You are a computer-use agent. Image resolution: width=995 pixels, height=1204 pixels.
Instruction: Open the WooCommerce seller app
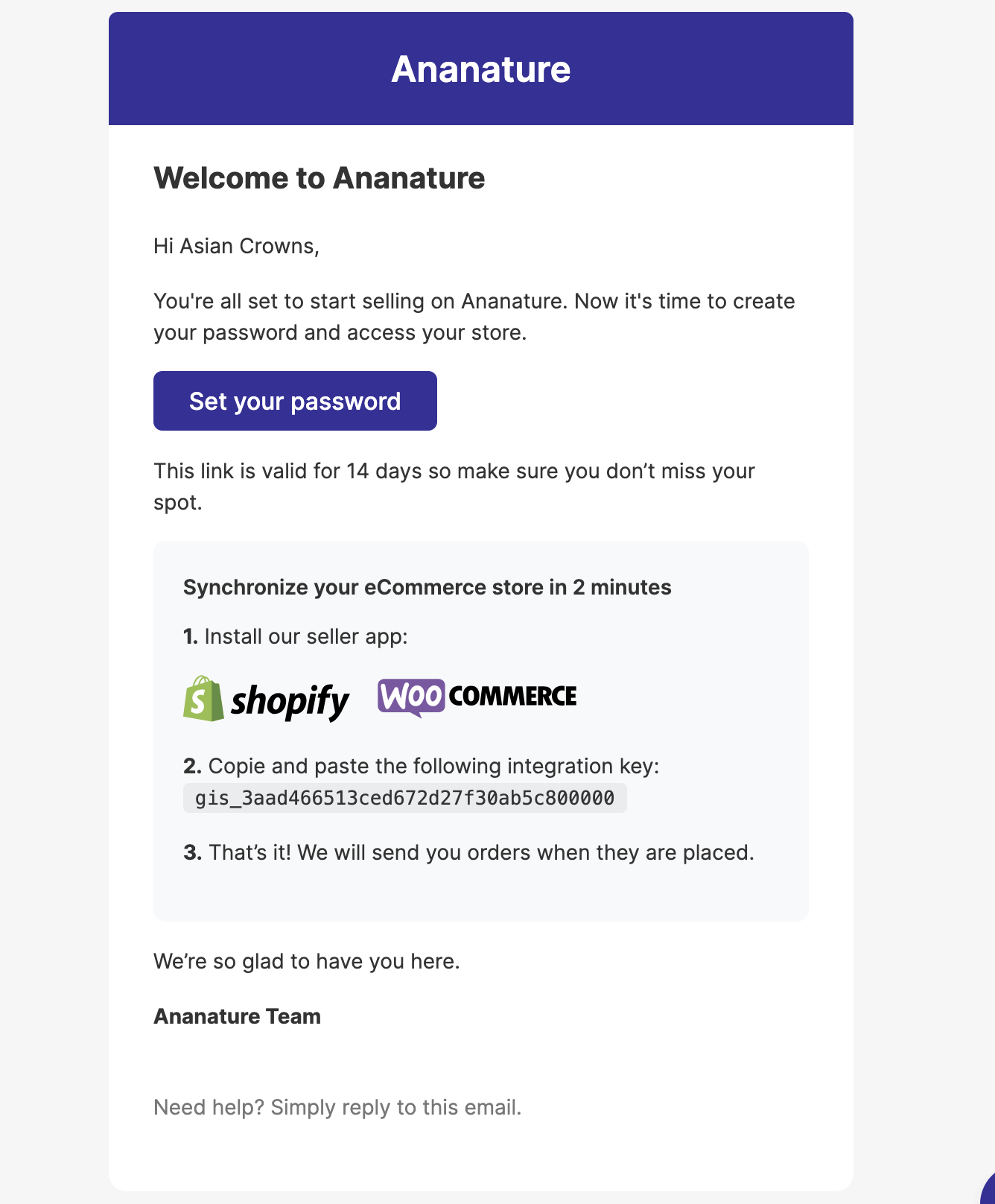tap(477, 695)
